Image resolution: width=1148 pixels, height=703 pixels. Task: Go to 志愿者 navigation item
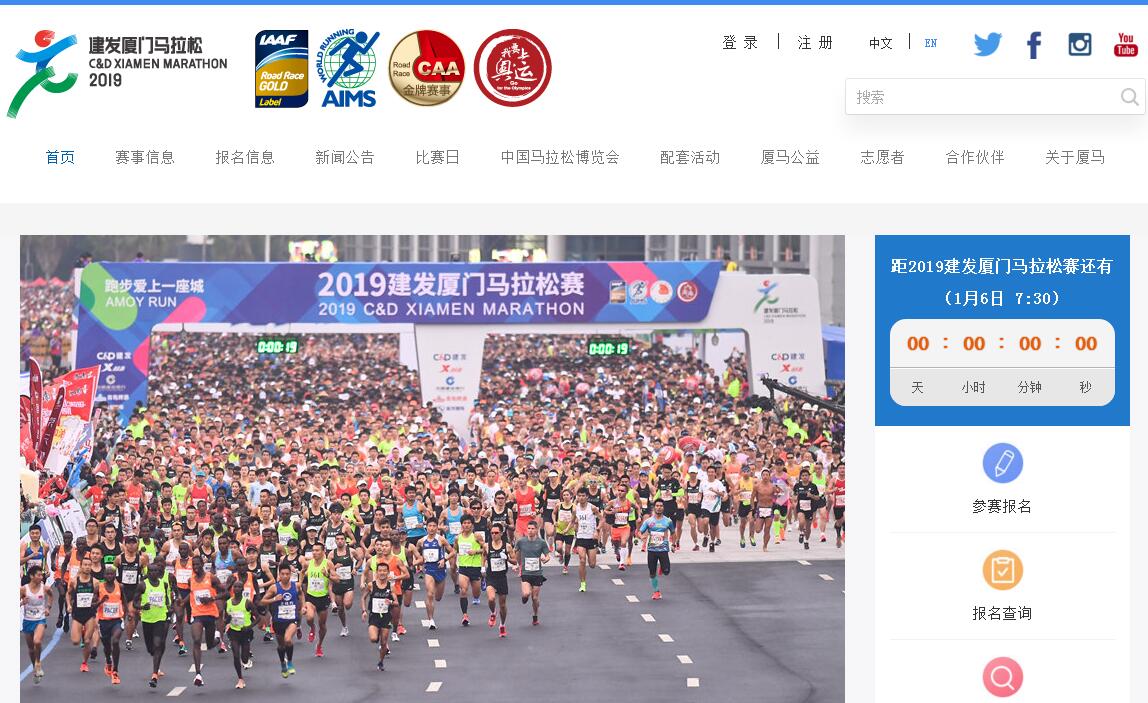[x=882, y=157]
